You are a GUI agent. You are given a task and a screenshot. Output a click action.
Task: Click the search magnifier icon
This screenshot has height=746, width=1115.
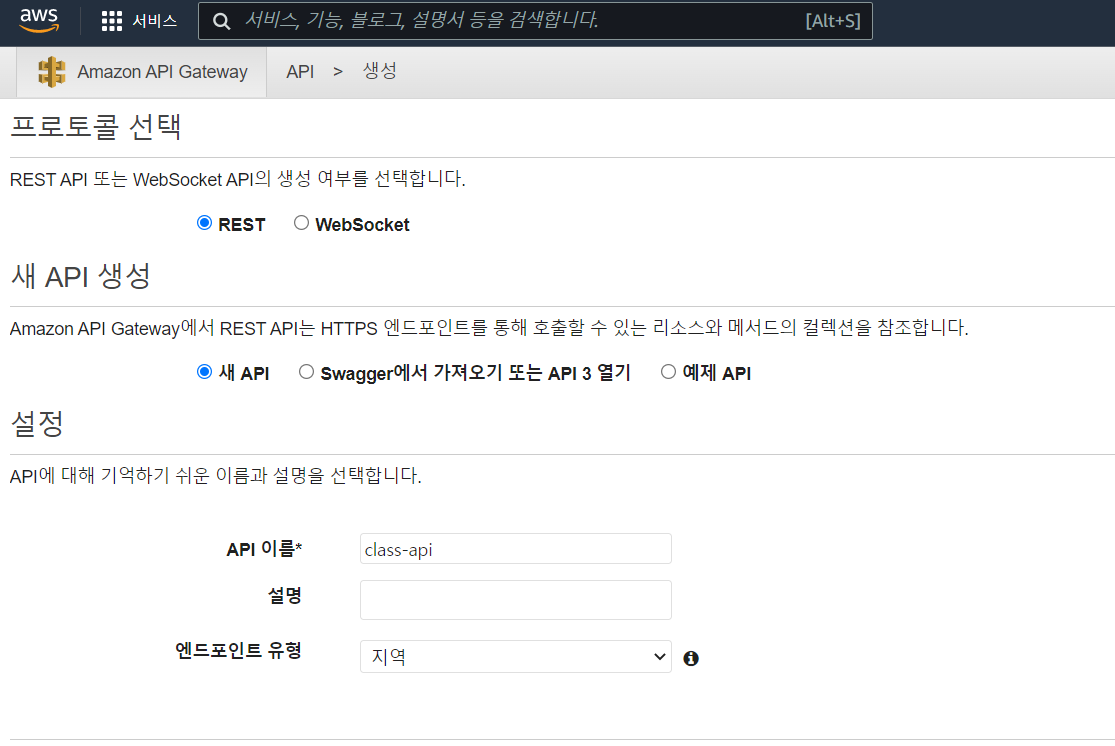click(221, 21)
